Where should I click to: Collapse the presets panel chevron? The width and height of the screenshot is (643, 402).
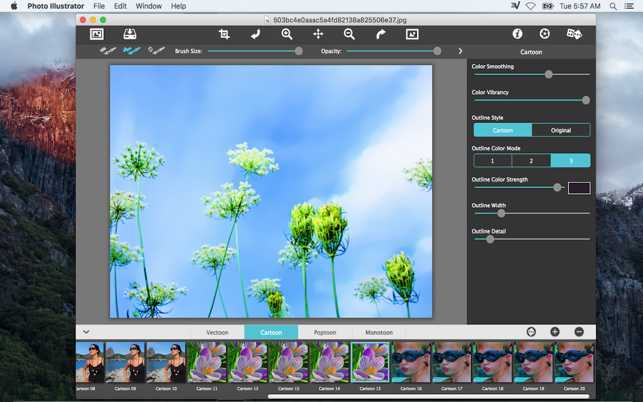pos(86,332)
